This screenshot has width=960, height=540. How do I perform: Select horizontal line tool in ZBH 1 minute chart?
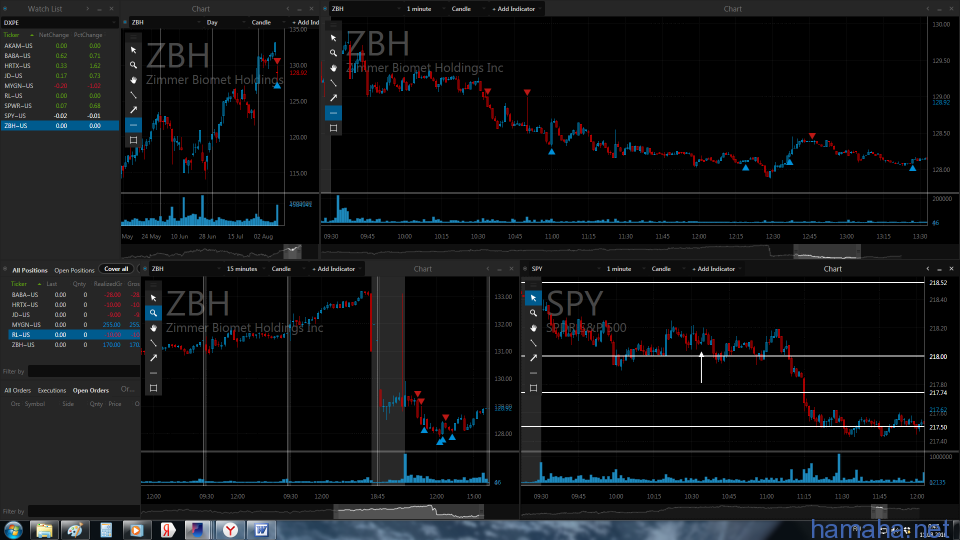(x=333, y=113)
